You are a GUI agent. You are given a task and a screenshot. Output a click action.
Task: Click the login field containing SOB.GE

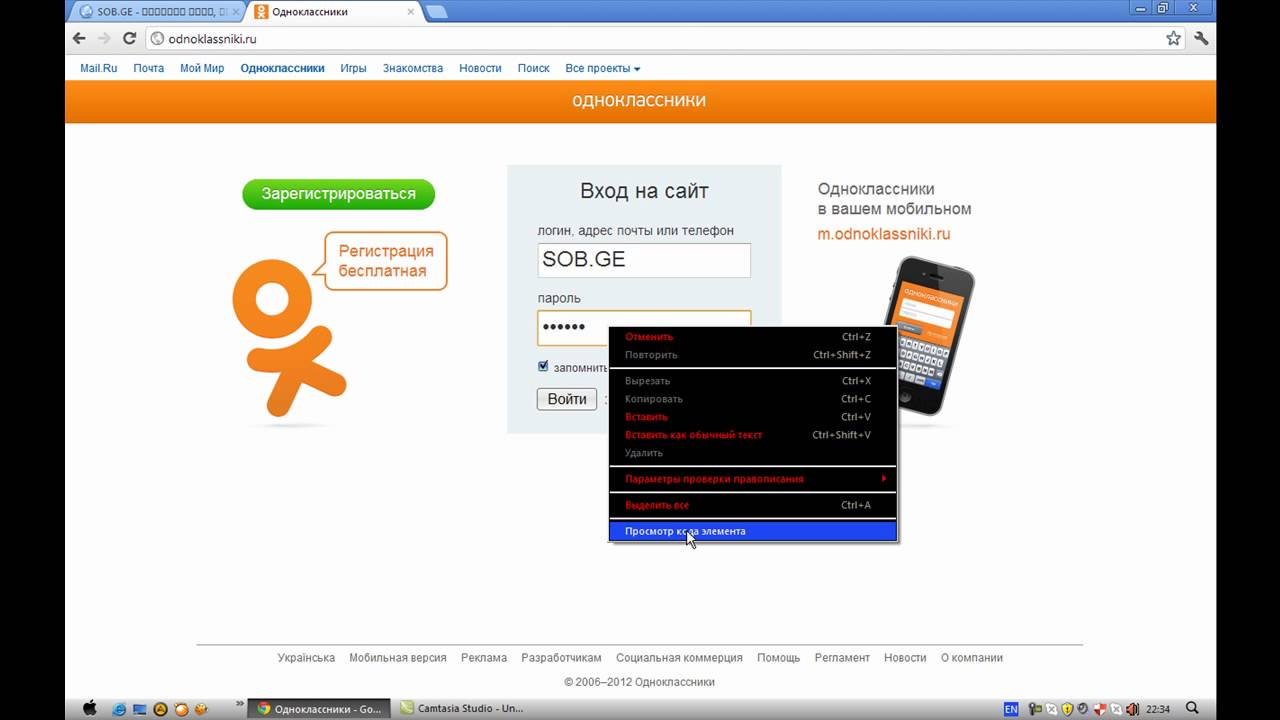[644, 260]
